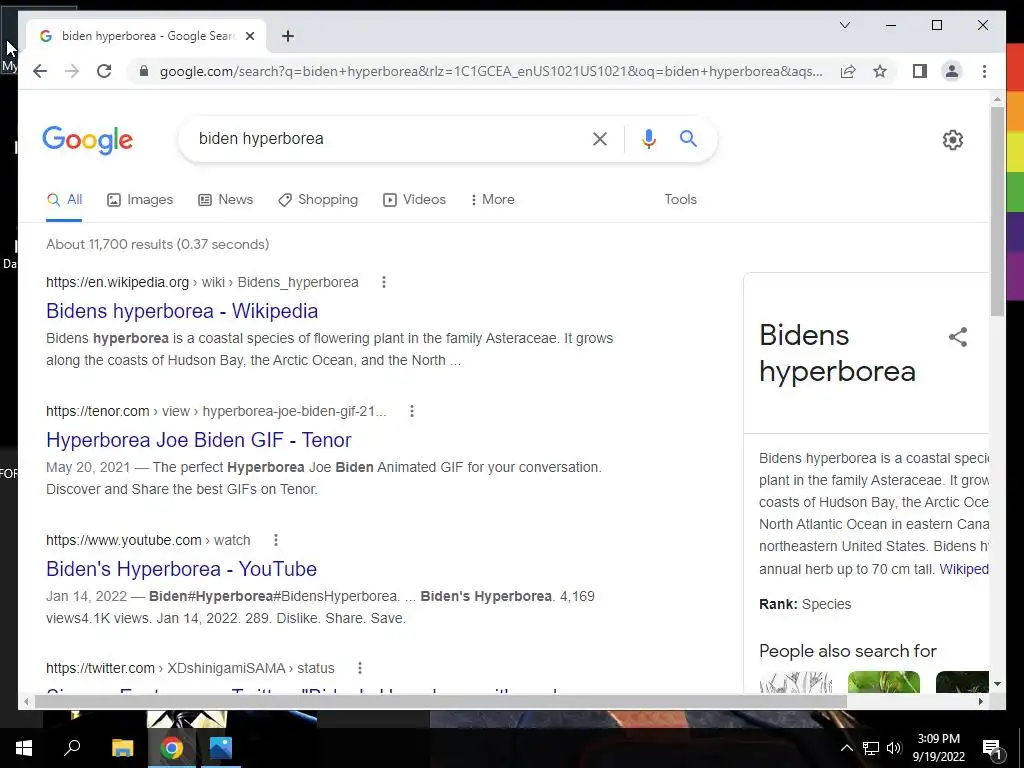
Task: Open a new tab with plus button
Action: 288,36
